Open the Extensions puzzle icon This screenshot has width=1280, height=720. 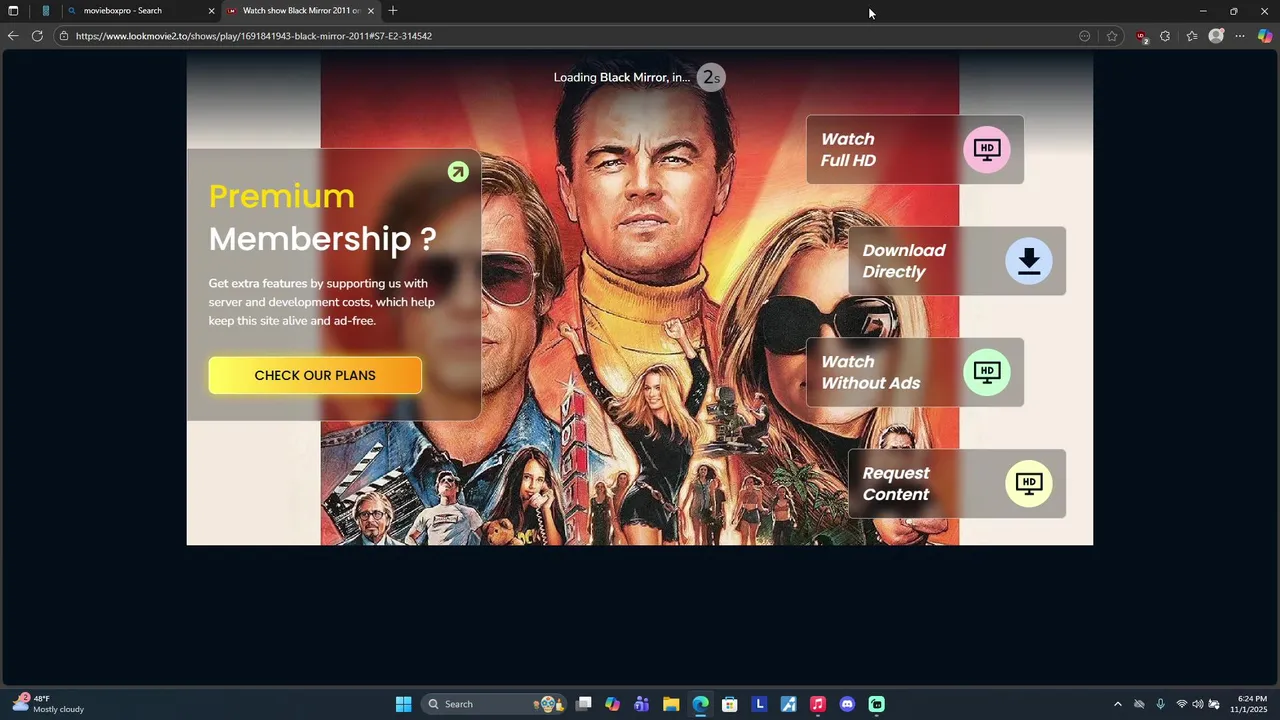coord(1165,36)
